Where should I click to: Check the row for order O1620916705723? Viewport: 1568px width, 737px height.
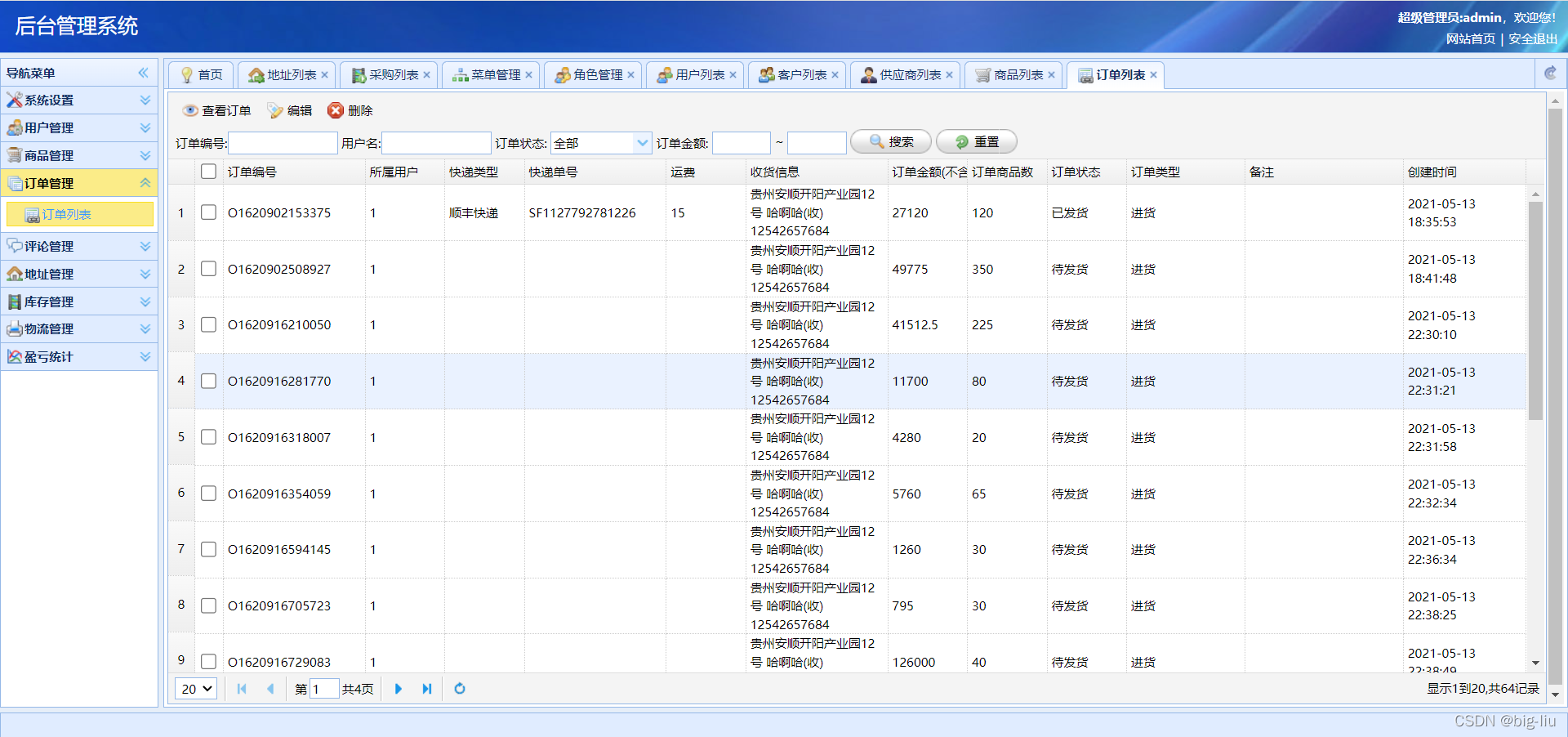[208, 605]
